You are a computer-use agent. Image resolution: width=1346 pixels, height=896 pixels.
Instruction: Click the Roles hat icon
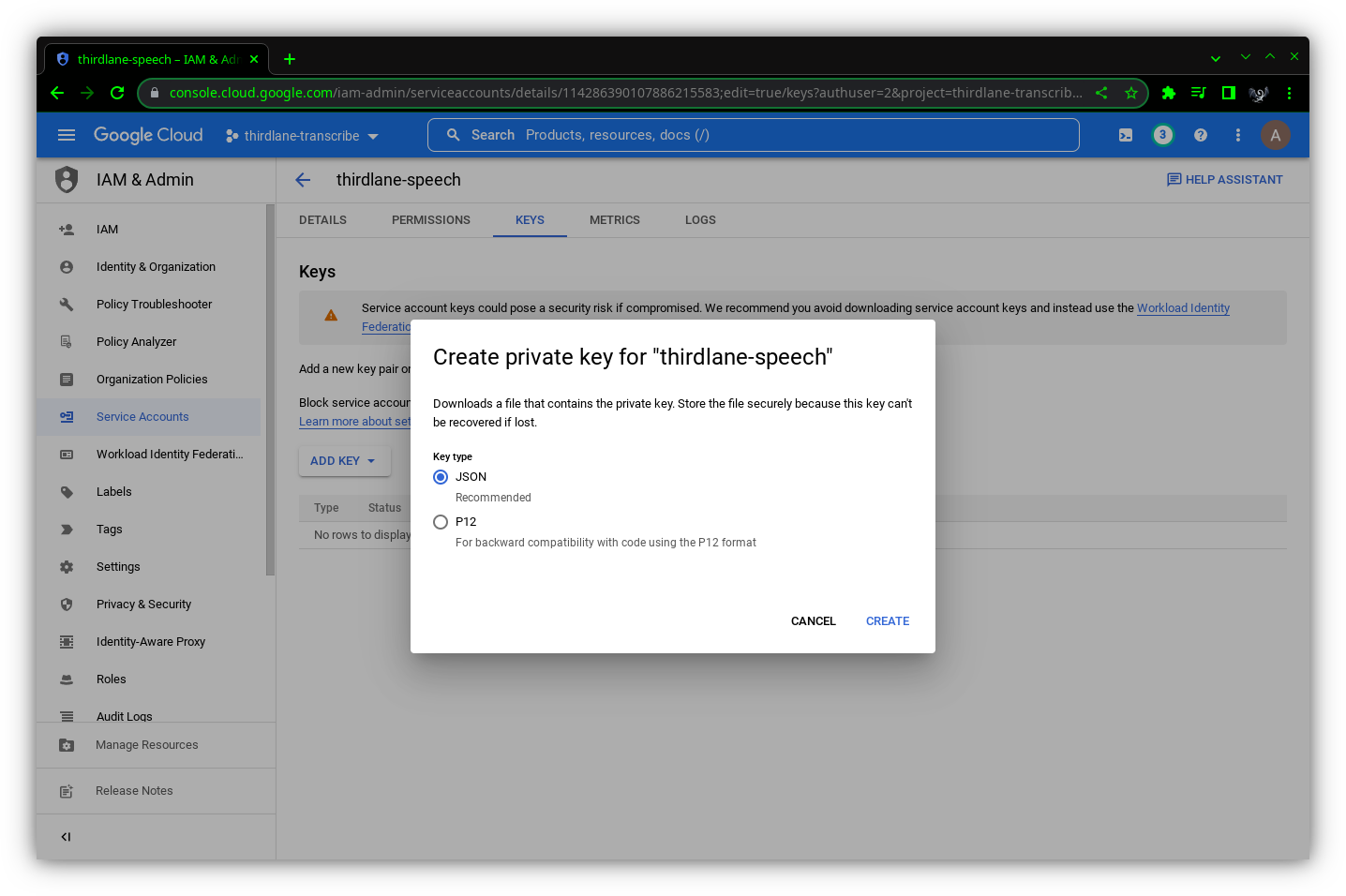pyautogui.click(x=67, y=679)
